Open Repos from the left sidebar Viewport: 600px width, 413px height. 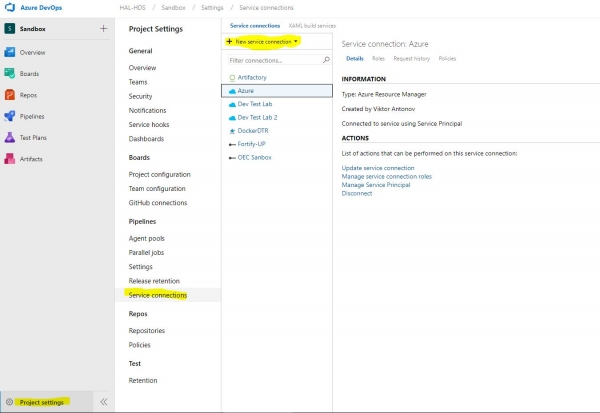pyautogui.click(x=29, y=95)
